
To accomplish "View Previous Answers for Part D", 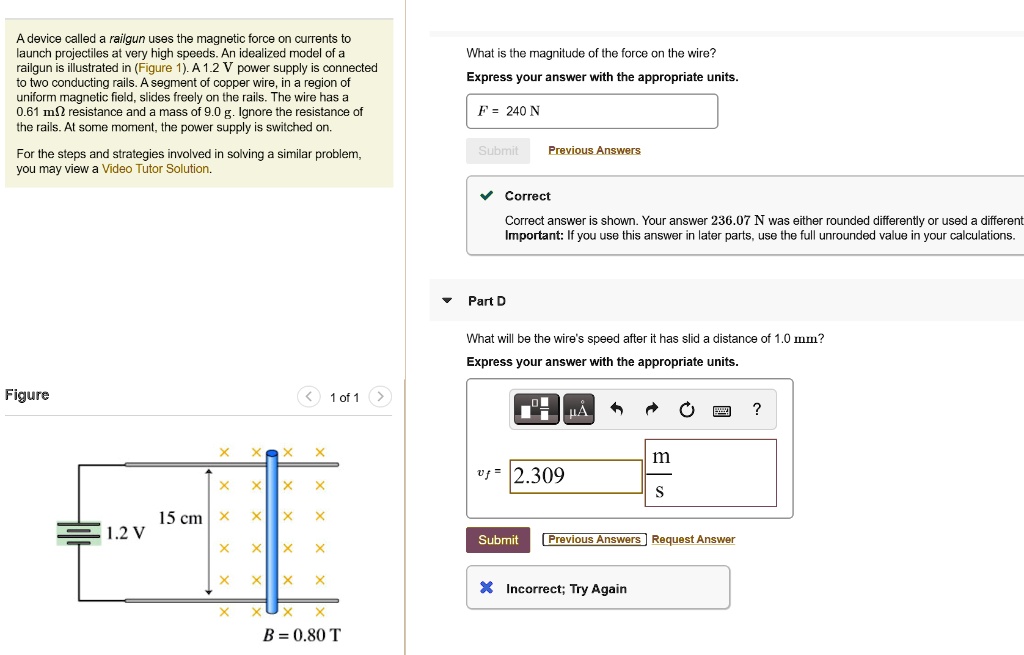I will click(593, 538).
